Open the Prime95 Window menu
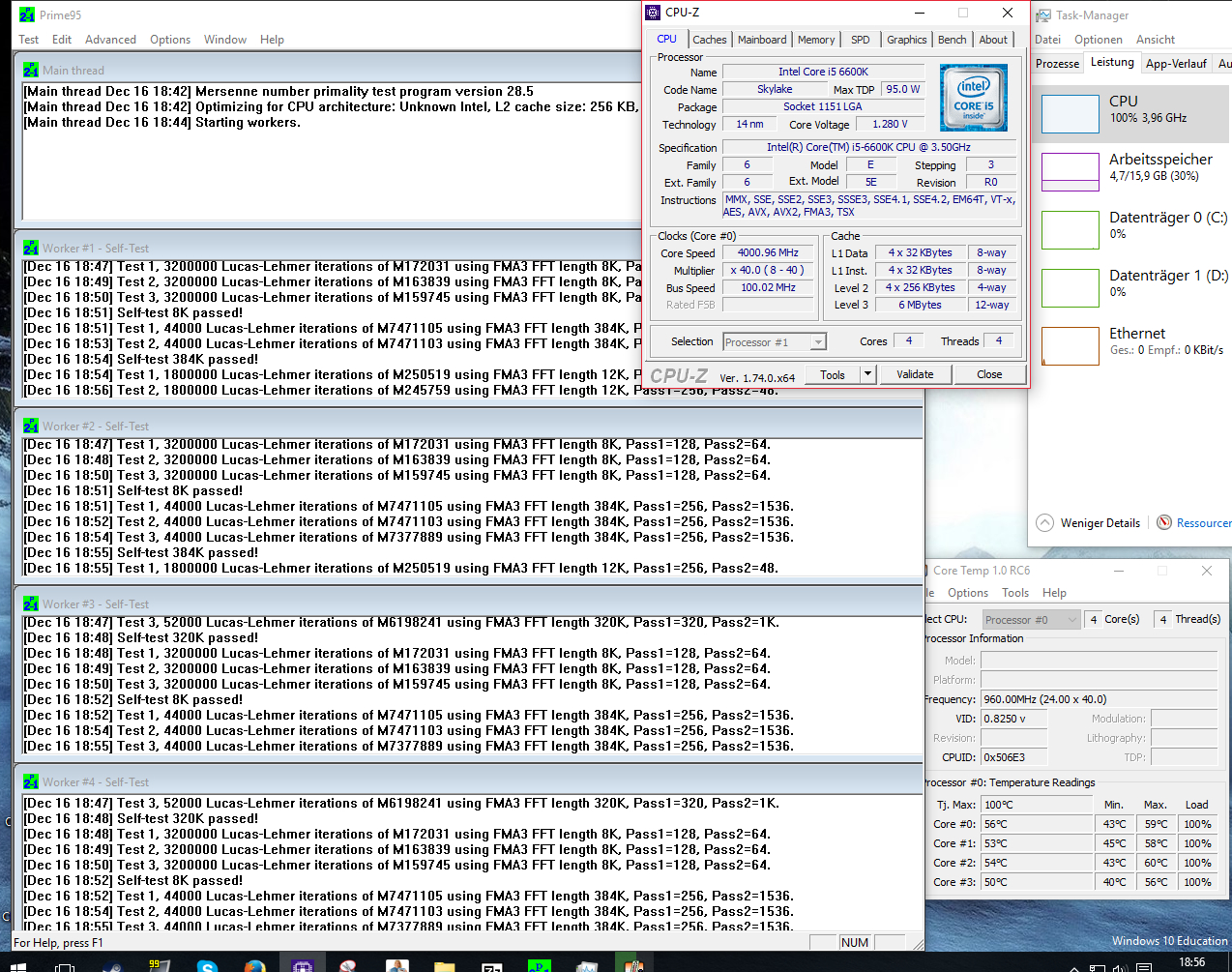The height and width of the screenshot is (972, 1232). (225, 40)
